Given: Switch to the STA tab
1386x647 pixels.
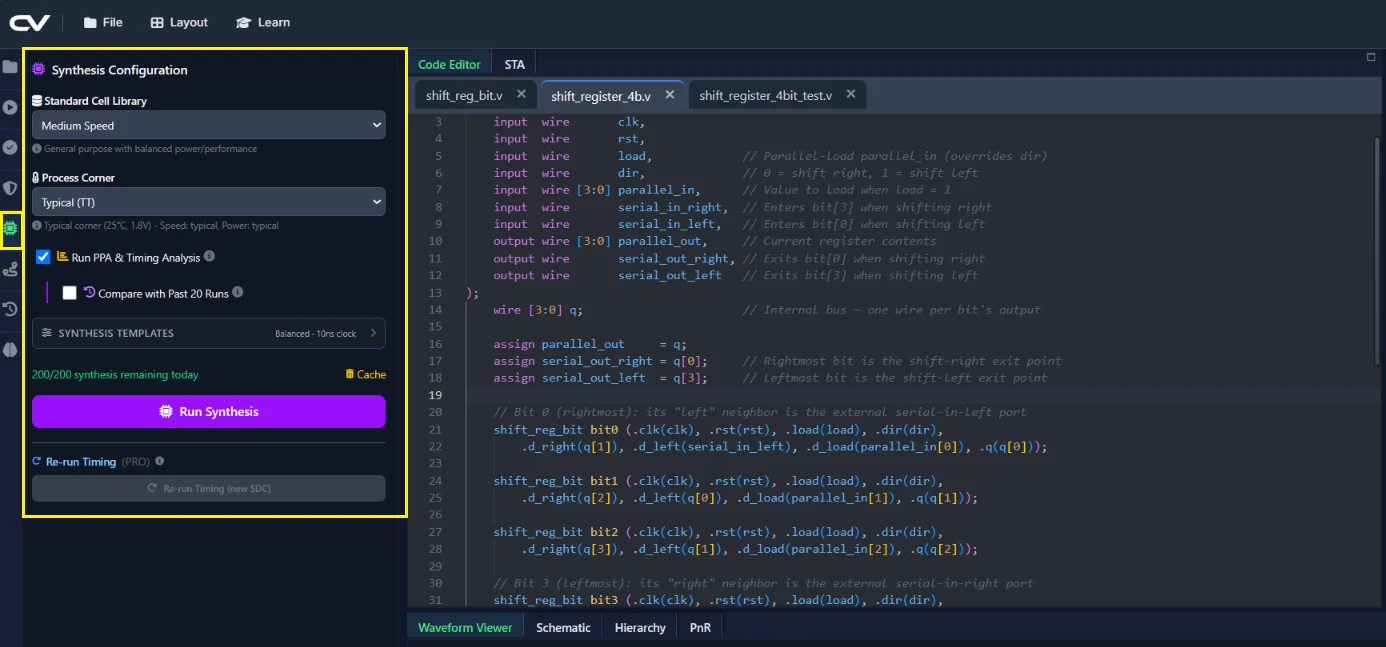Looking at the screenshot, I should [x=514, y=64].
